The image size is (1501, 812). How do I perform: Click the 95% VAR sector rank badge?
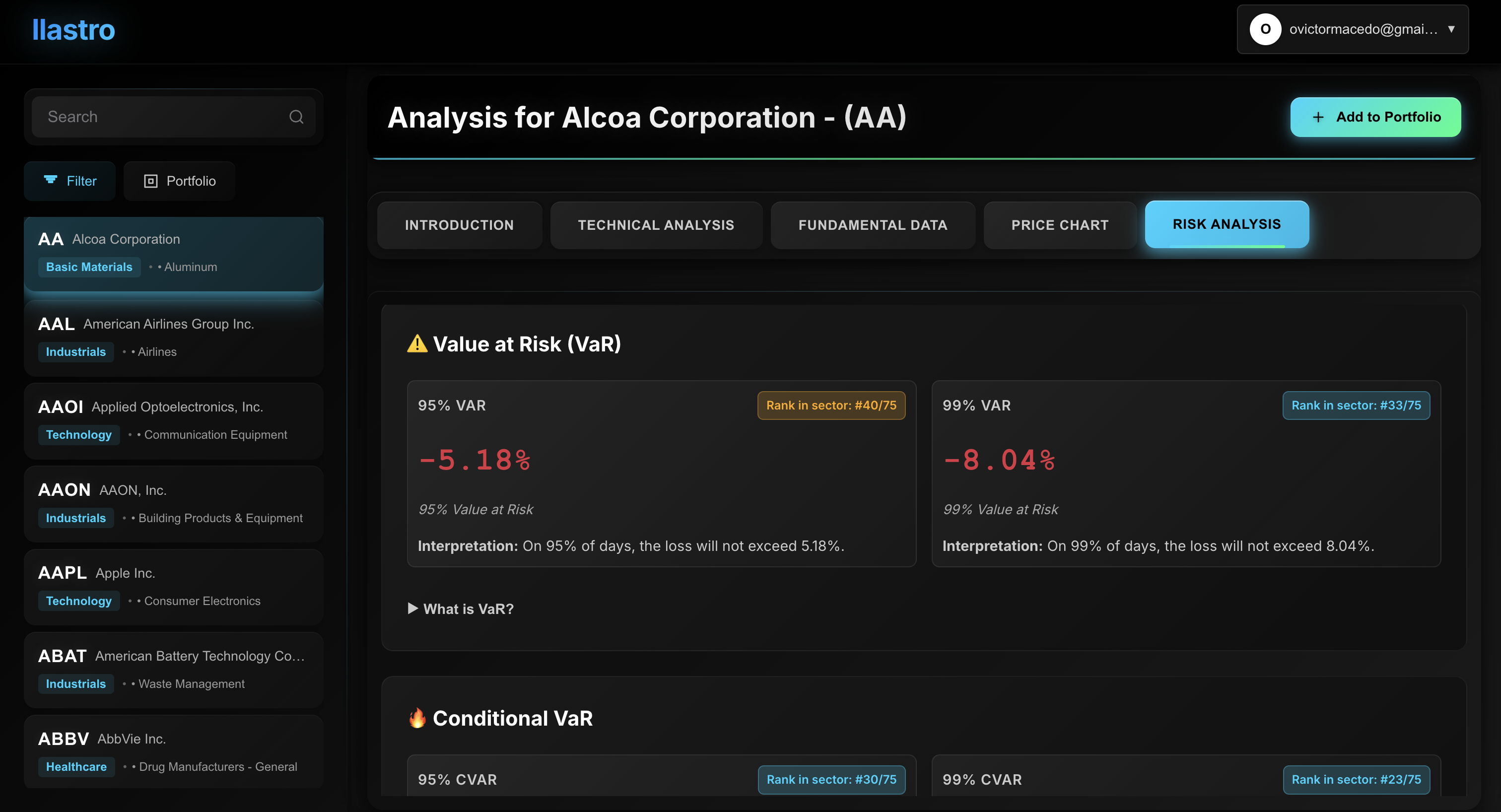click(x=831, y=406)
